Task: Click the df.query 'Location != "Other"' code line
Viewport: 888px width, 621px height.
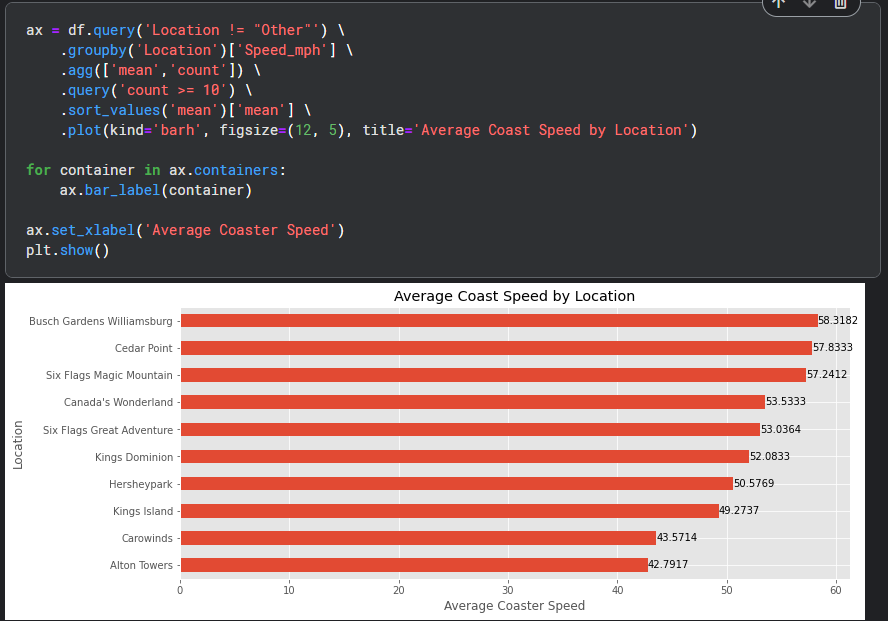Action: point(185,30)
